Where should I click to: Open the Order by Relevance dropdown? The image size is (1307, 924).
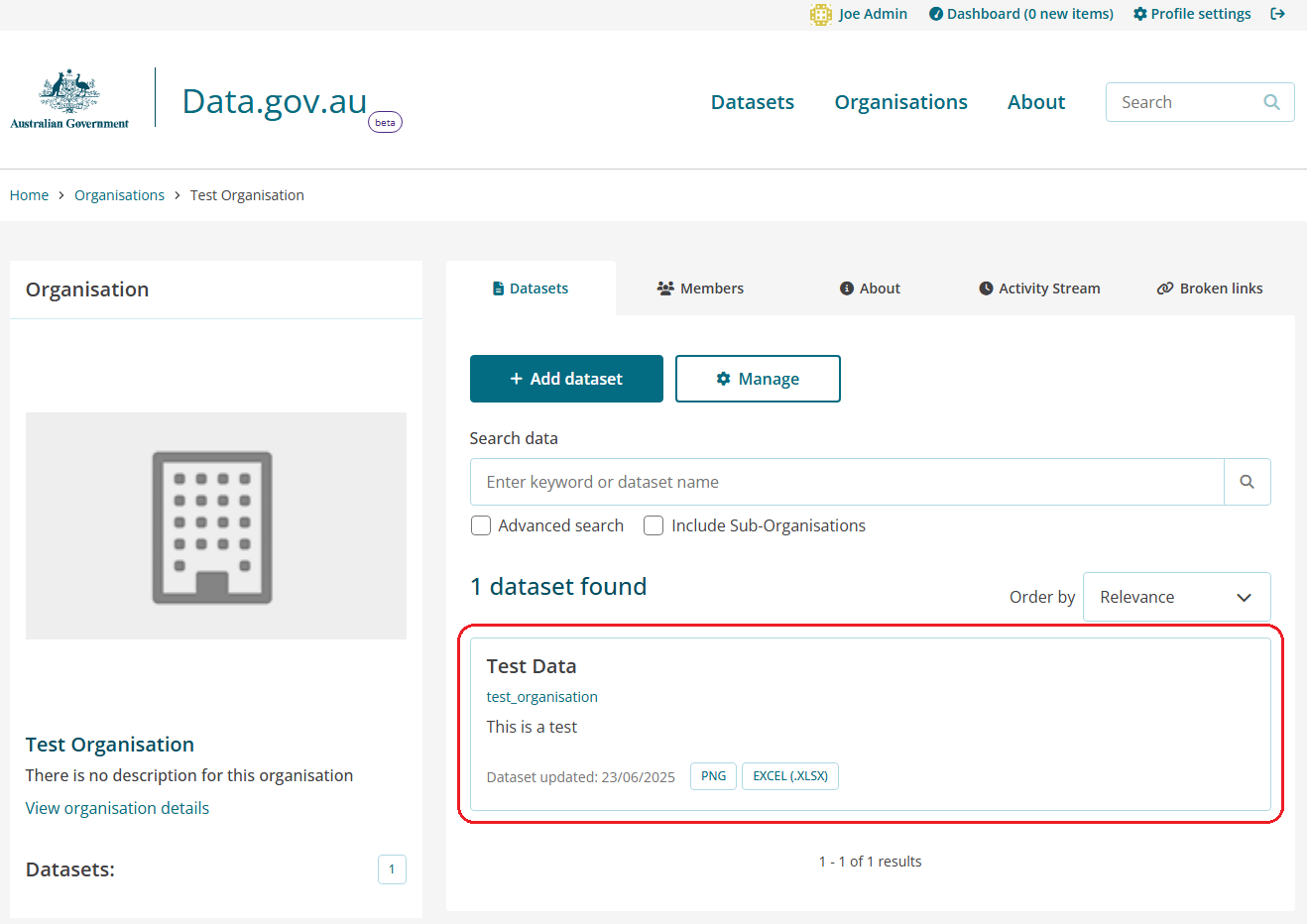click(1176, 597)
